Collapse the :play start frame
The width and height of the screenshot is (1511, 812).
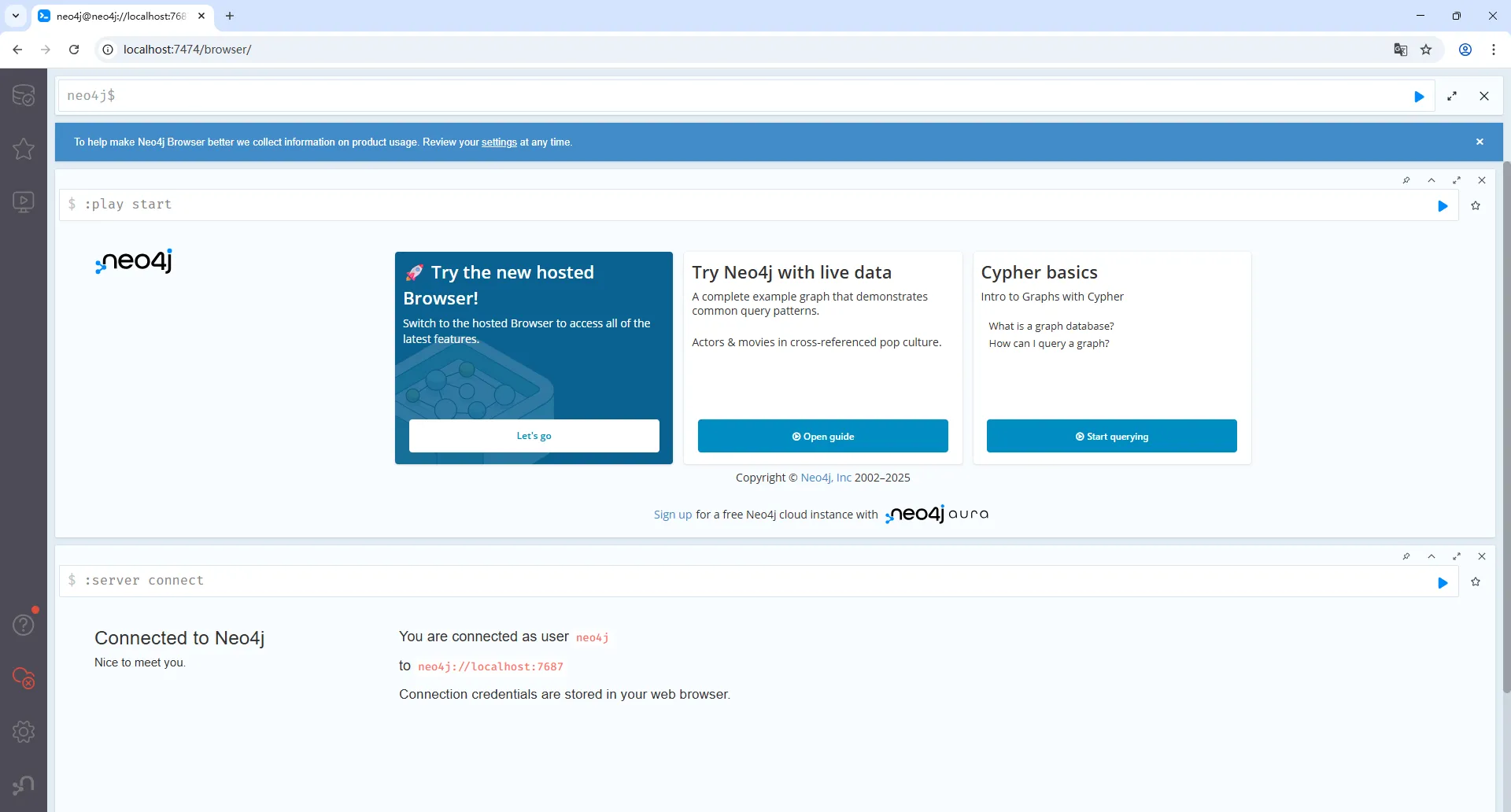click(1432, 180)
